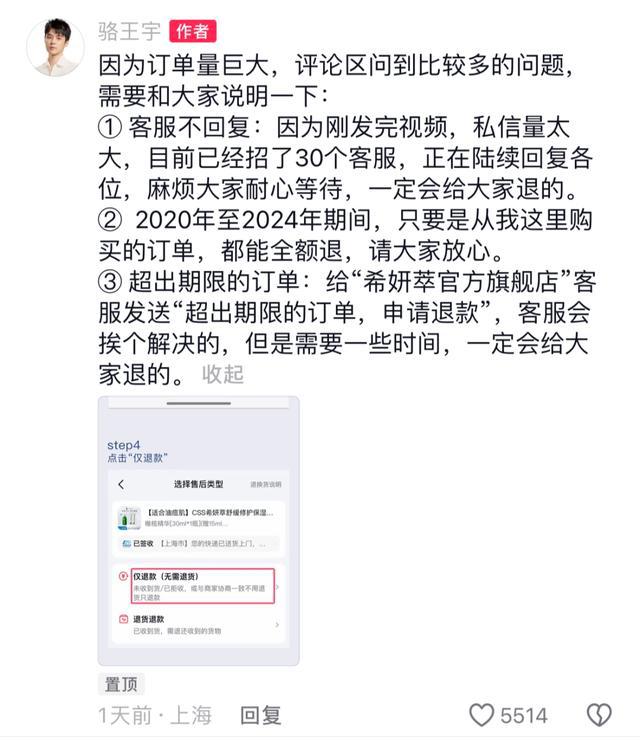The width and height of the screenshot is (640, 742).
Task: Open the 退换货说明 link
Action: pos(266,485)
